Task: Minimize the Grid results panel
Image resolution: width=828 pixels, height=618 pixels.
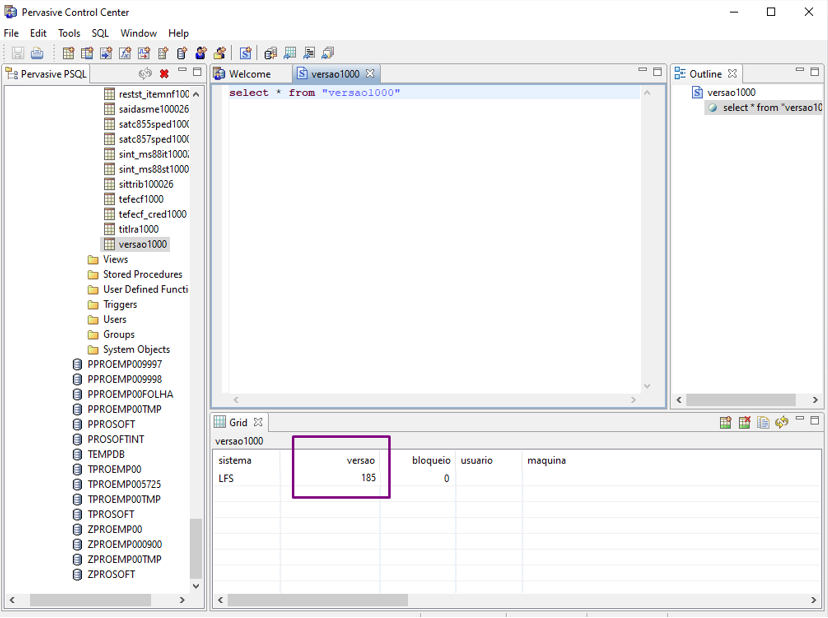Action: (800, 418)
